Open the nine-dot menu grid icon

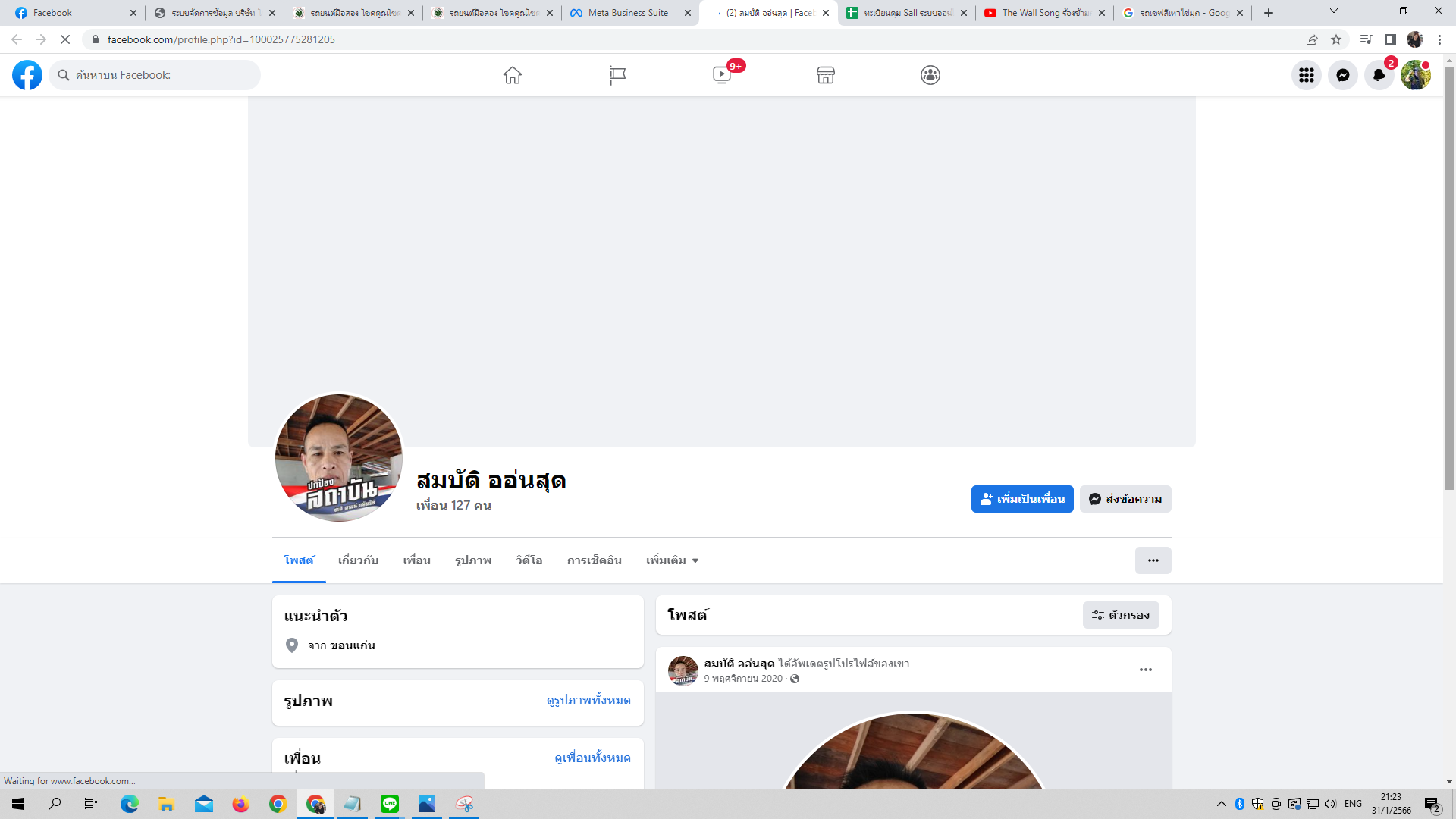pos(1307,75)
